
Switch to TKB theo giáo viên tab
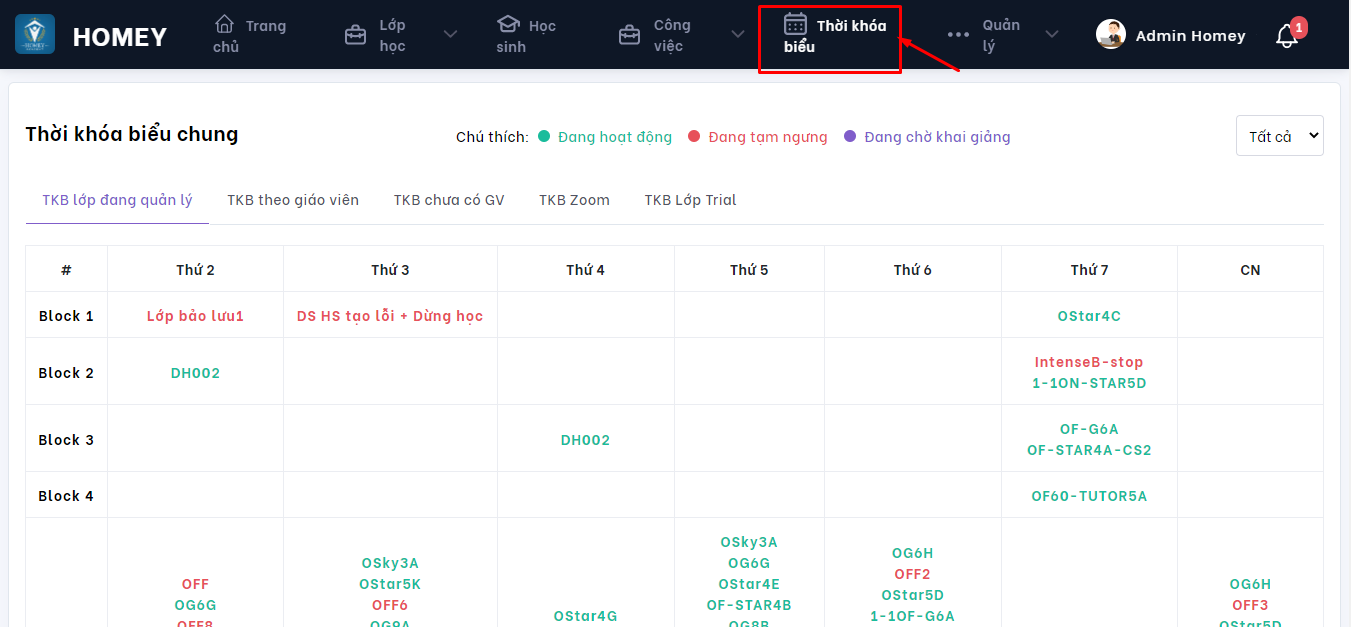[293, 200]
